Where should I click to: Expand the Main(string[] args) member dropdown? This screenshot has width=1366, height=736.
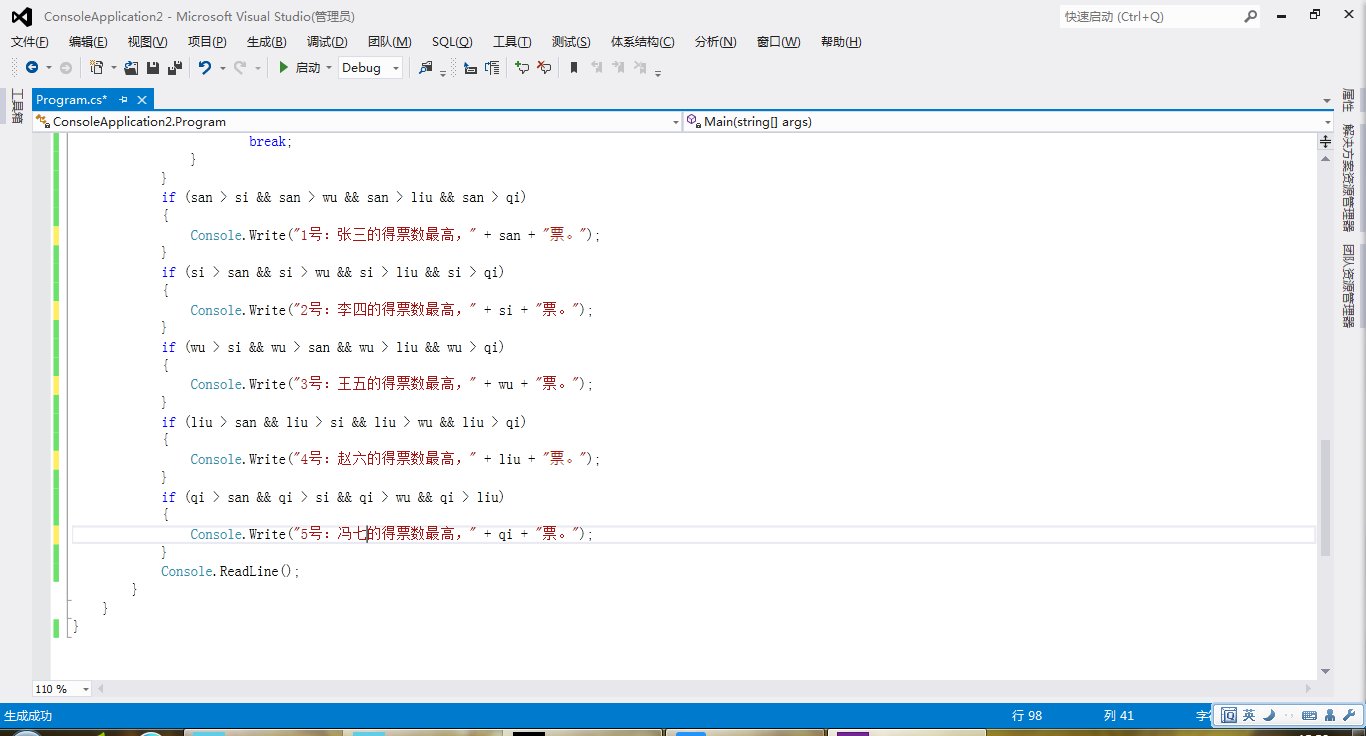pyautogui.click(x=1327, y=122)
